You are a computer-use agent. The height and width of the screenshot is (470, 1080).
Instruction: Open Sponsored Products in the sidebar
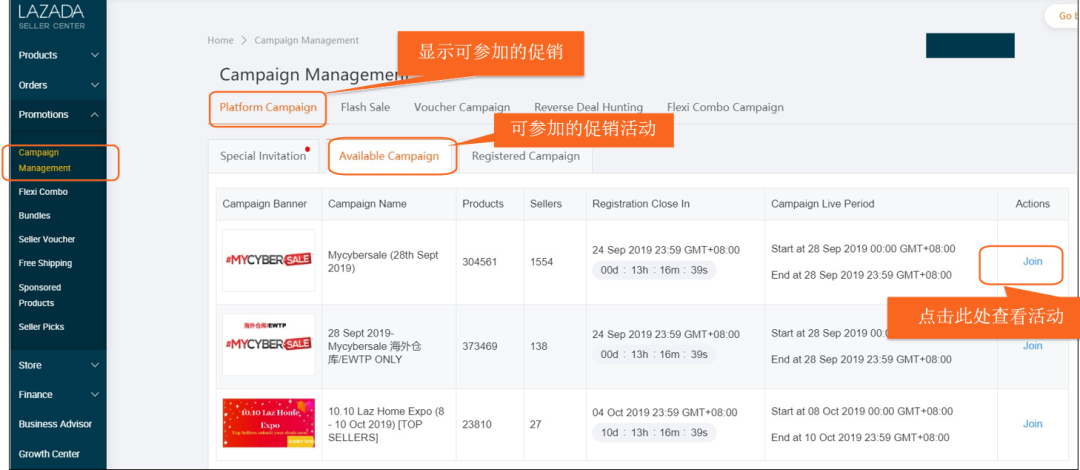(x=39, y=295)
